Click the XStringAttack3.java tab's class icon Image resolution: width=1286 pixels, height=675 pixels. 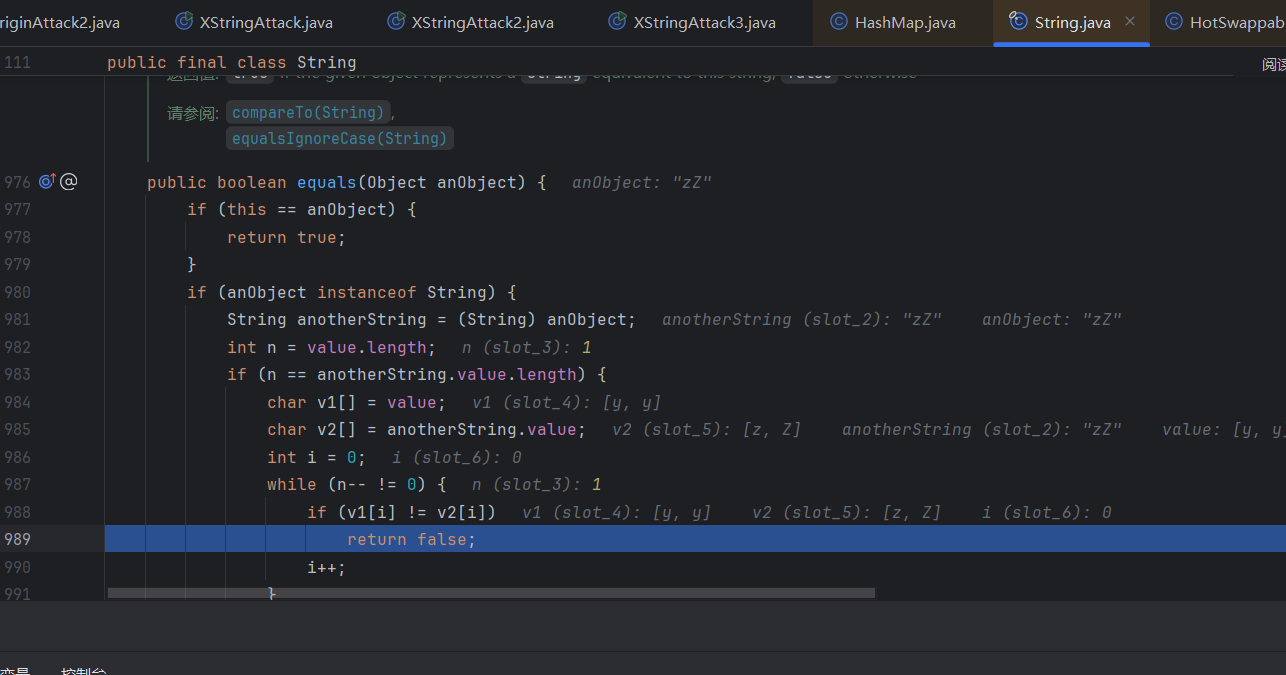coord(618,21)
